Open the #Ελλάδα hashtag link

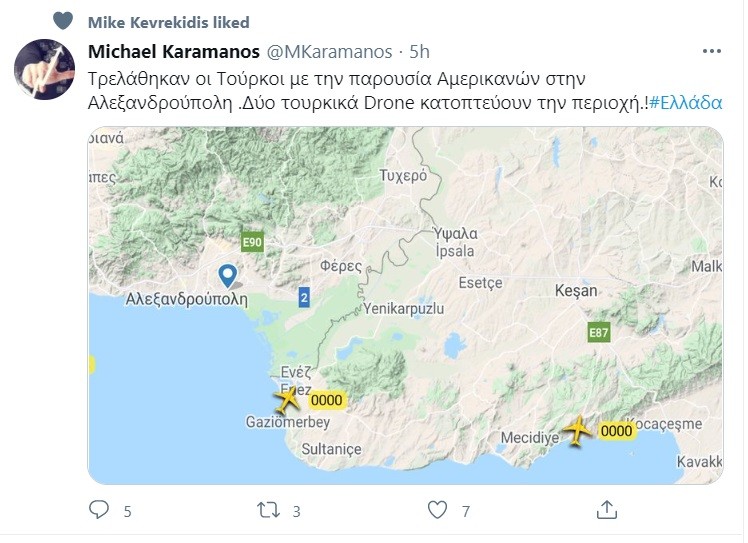pyautogui.click(x=685, y=102)
